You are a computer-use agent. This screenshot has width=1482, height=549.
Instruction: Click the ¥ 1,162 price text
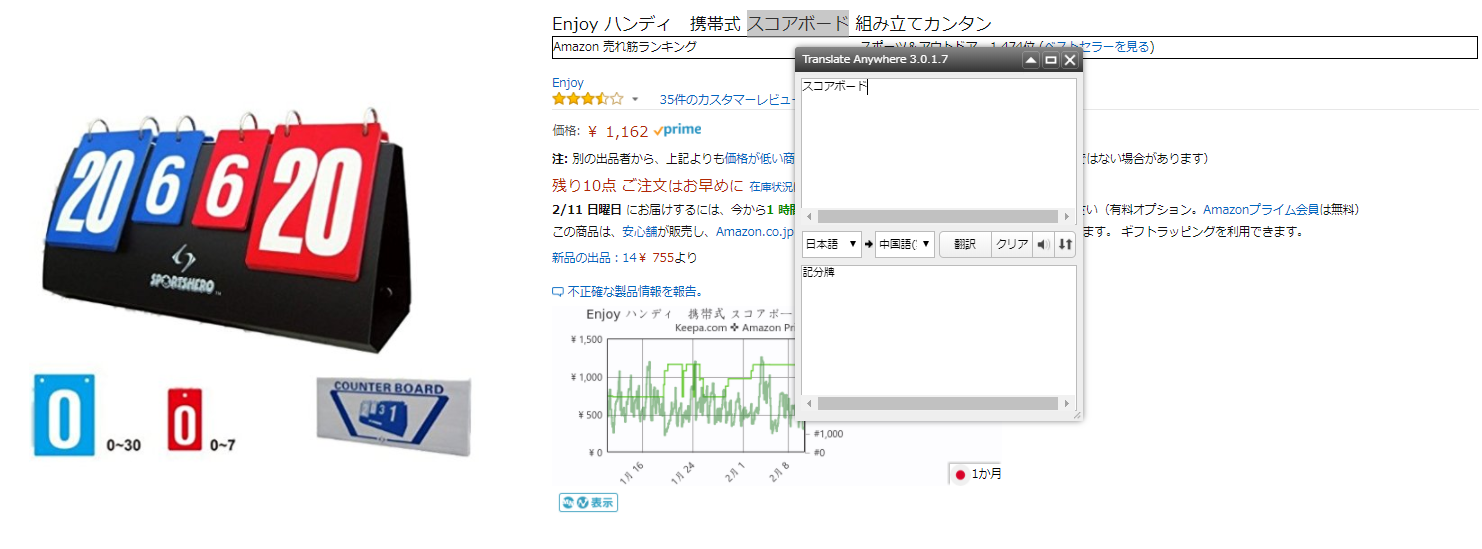(618, 131)
